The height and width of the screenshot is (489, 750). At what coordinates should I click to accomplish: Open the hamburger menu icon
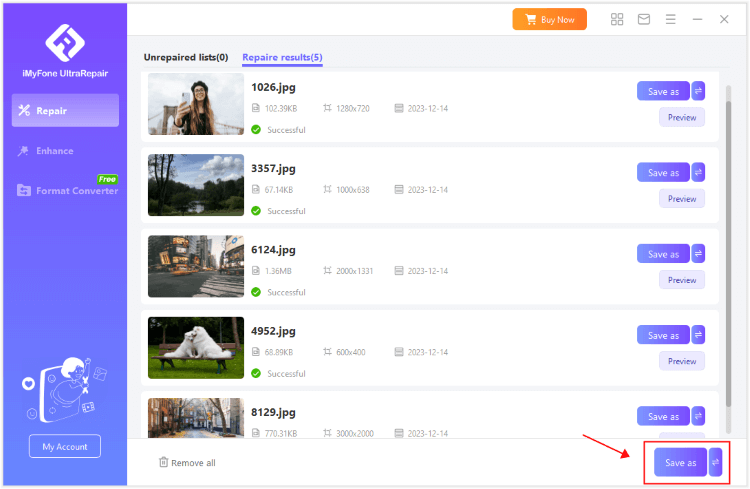click(x=671, y=19)
